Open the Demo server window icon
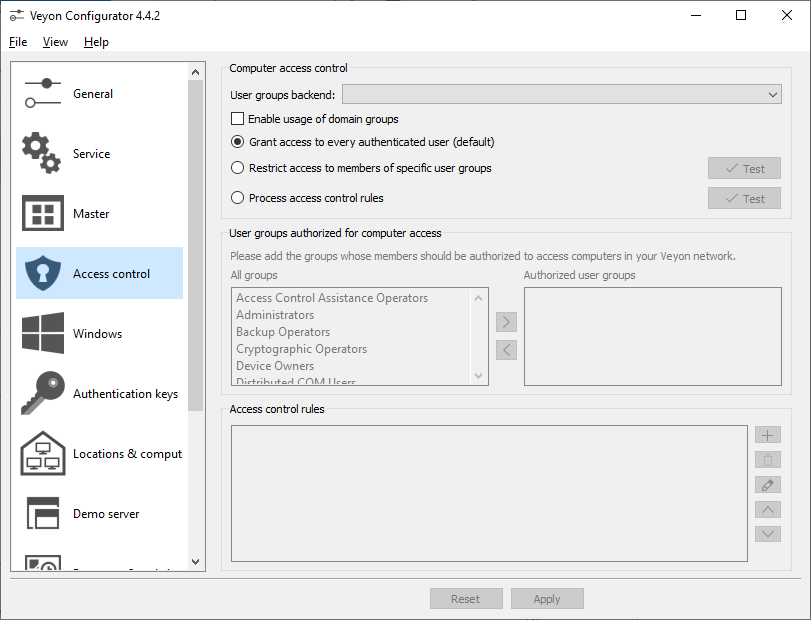 [42, 513]
